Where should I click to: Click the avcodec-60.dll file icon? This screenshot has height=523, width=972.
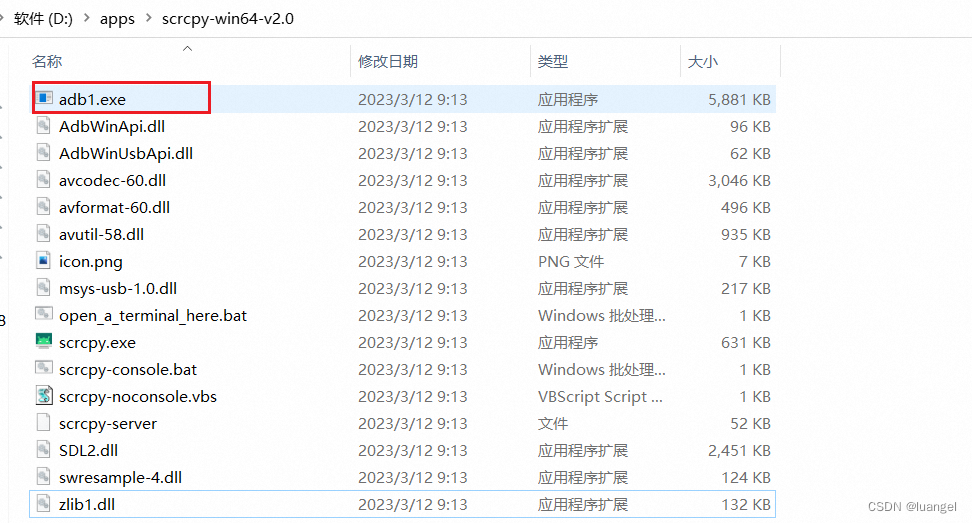43,180
